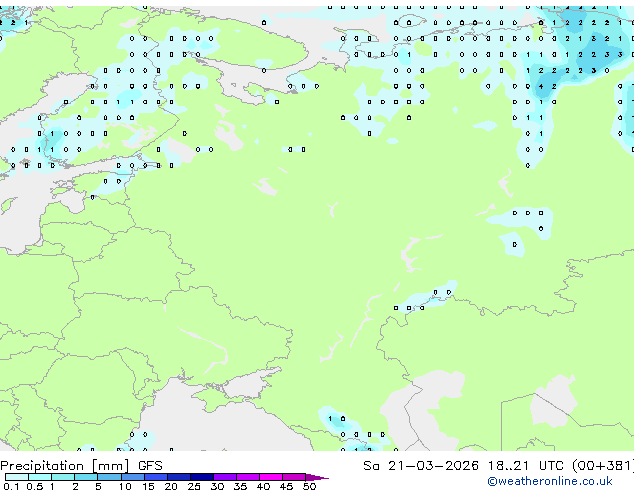Open the weatheronline.co.uk credit link

point(550,481)
